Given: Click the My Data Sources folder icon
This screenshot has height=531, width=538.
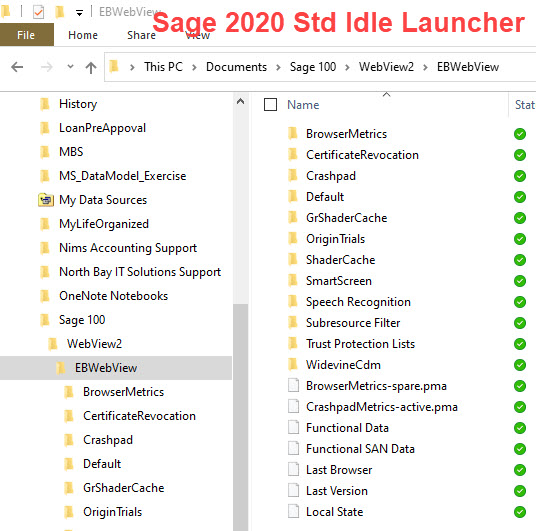Looking at the screenshot, I should click(x=46, y=200).
